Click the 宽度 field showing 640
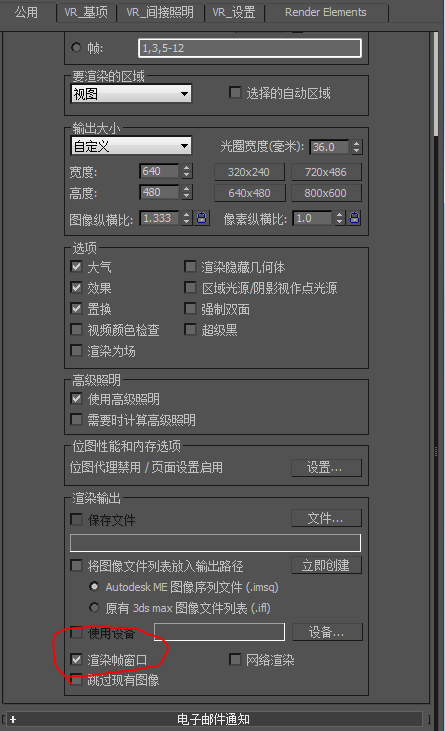Image resolution: width=445 pixels, height=731 pixels. 159,171
